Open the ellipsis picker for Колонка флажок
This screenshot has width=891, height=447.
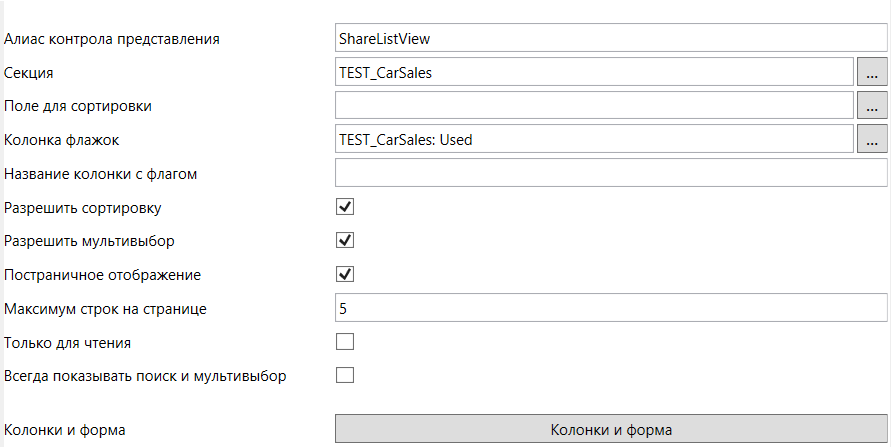872,140
